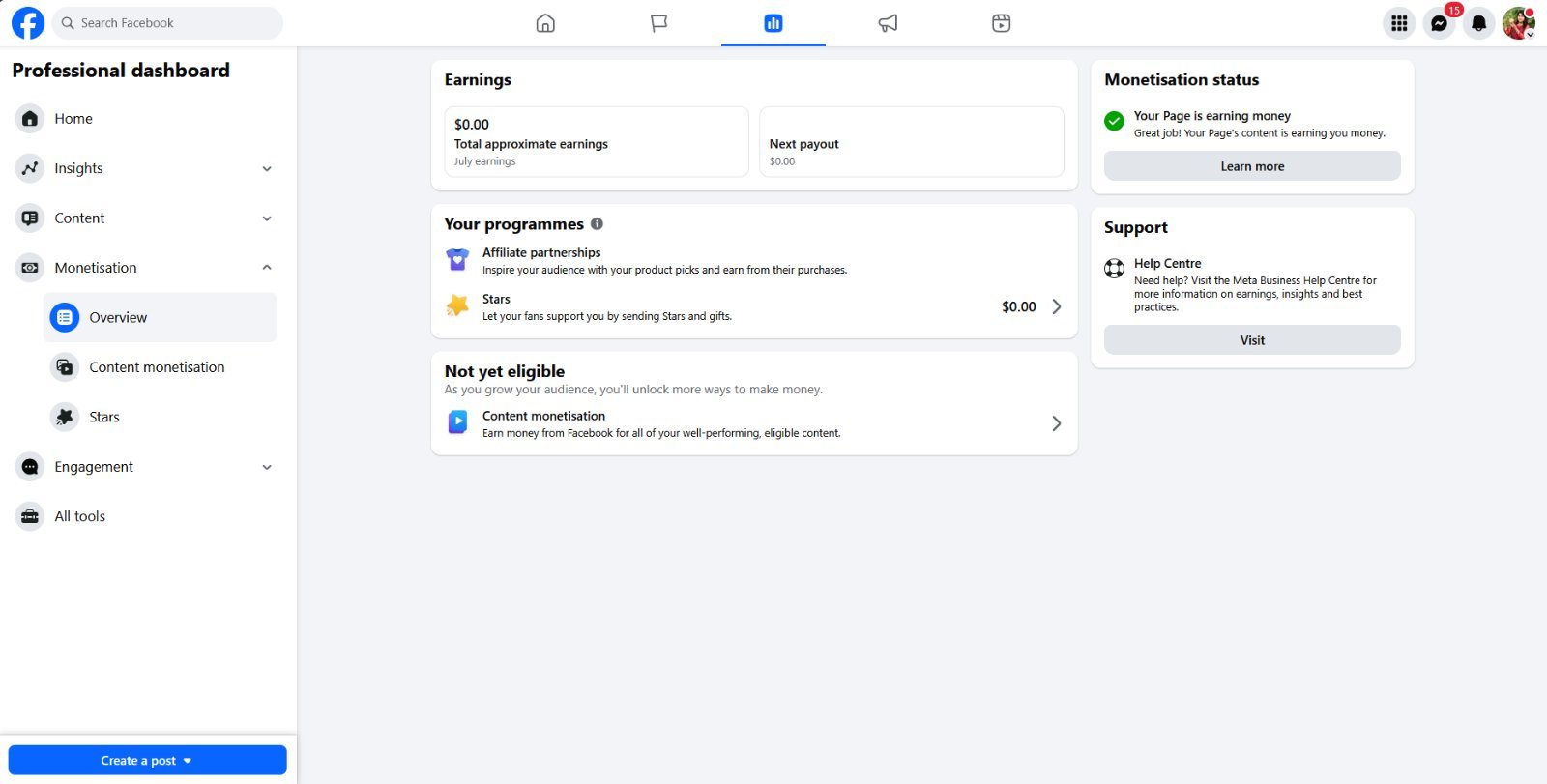Screen dimensions: 1547x784
Task: Select the Professional dashboard chart icon tab
Action: [773, 23]
